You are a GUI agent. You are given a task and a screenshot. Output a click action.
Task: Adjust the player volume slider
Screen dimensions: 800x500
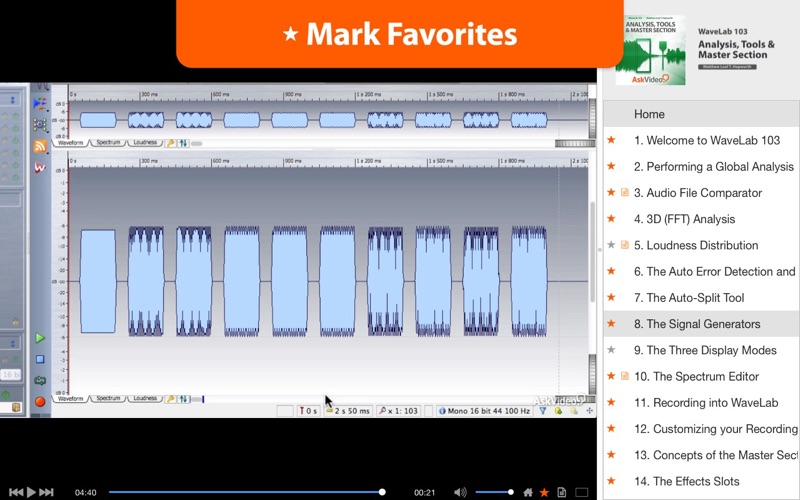[494, 492]
